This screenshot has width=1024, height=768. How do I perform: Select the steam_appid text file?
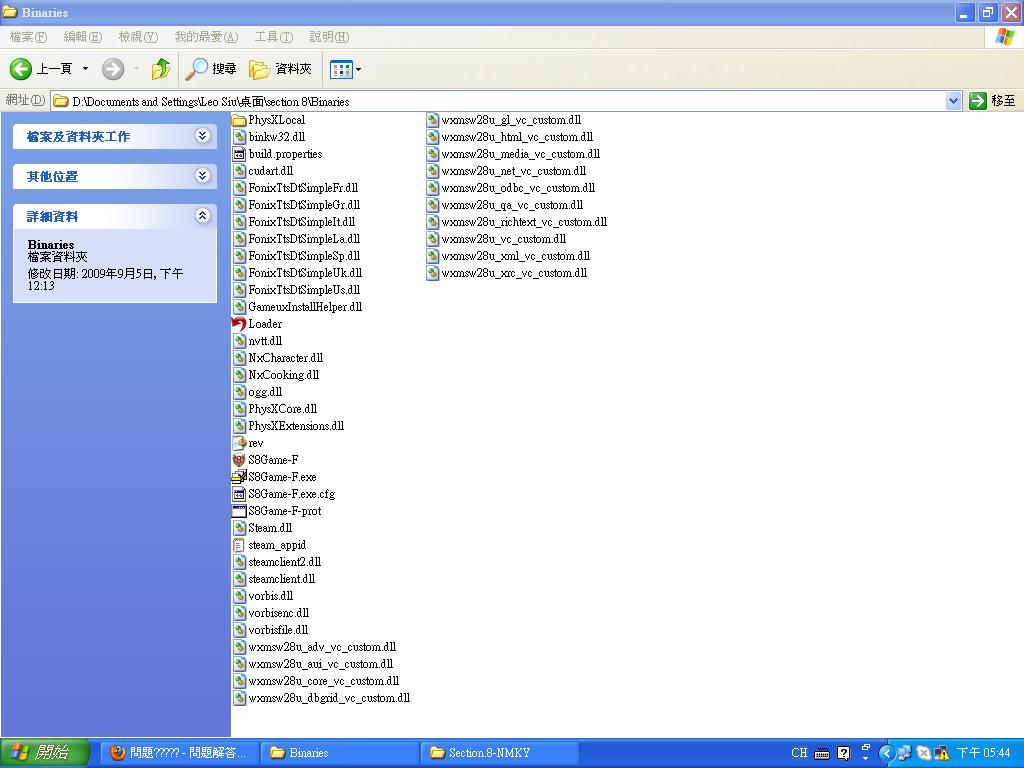point(276,545)
